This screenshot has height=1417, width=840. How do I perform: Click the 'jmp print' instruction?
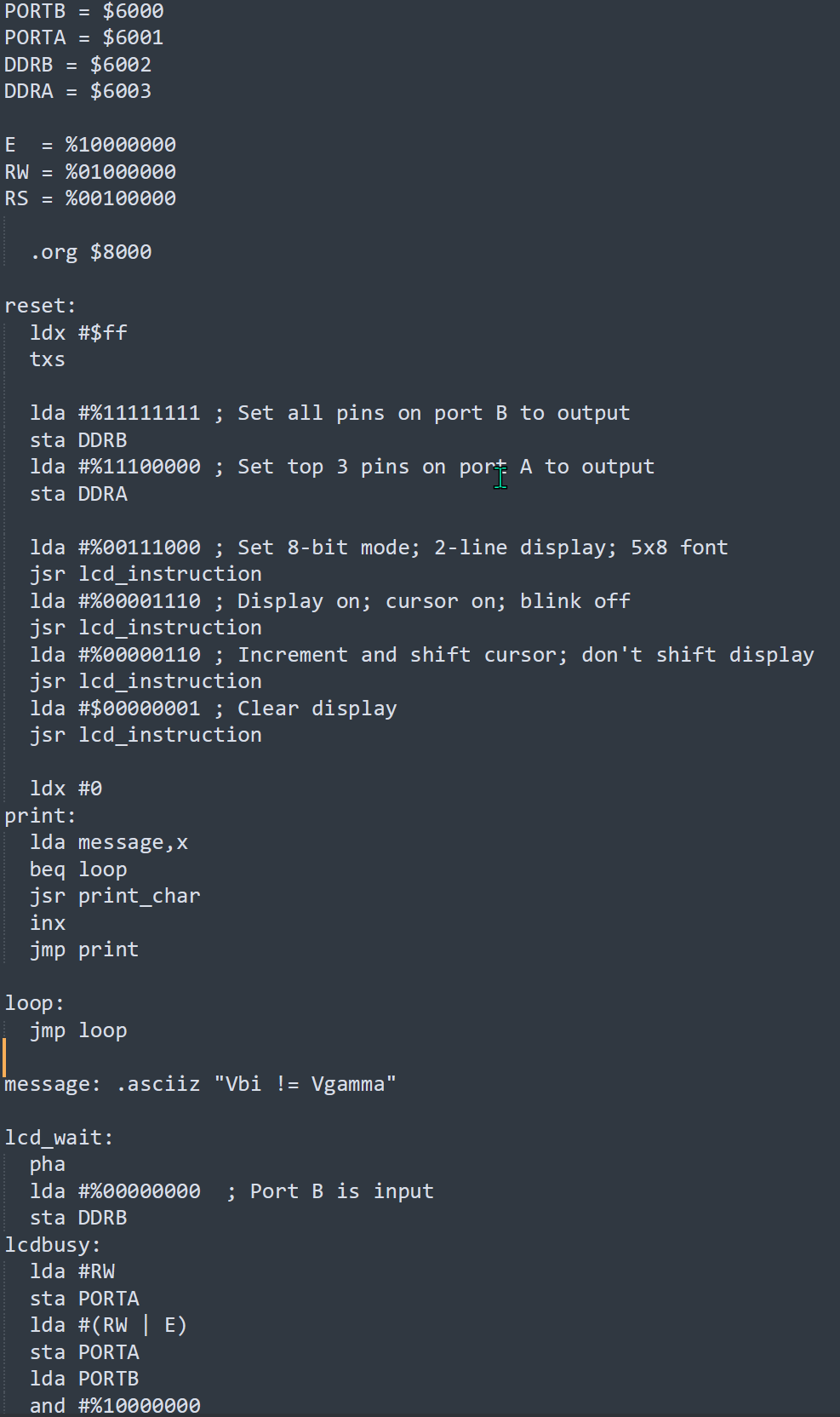tap(84, 949)
